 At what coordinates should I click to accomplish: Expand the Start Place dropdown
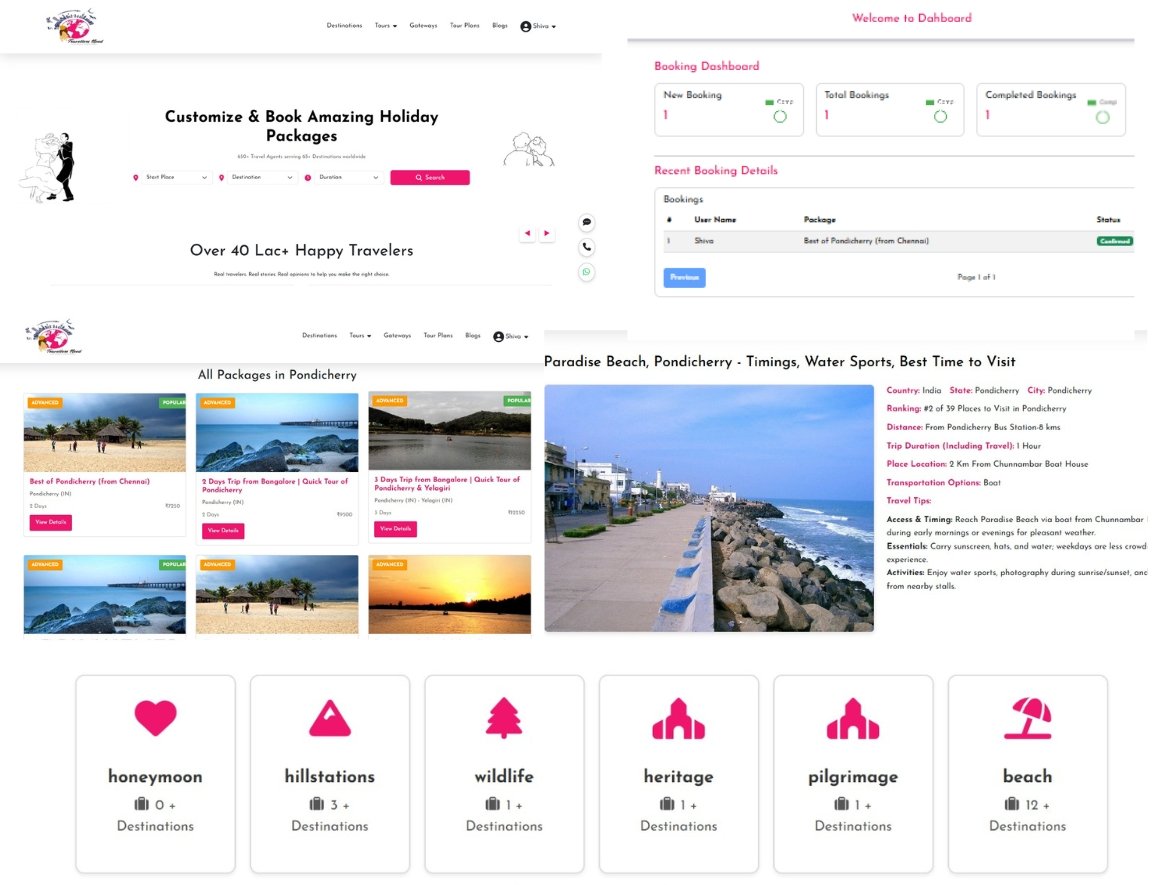click(x=171, y=178)
